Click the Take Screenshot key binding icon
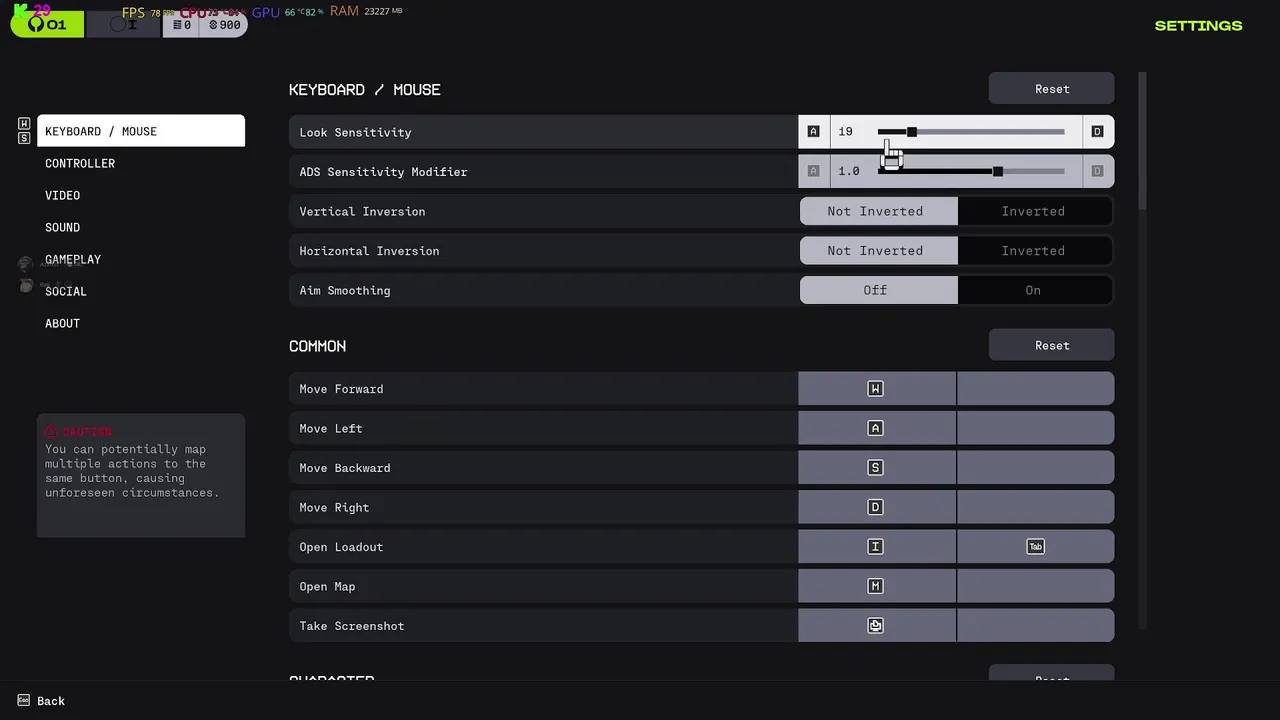1280x720 pixels. (x=875, y=626)
